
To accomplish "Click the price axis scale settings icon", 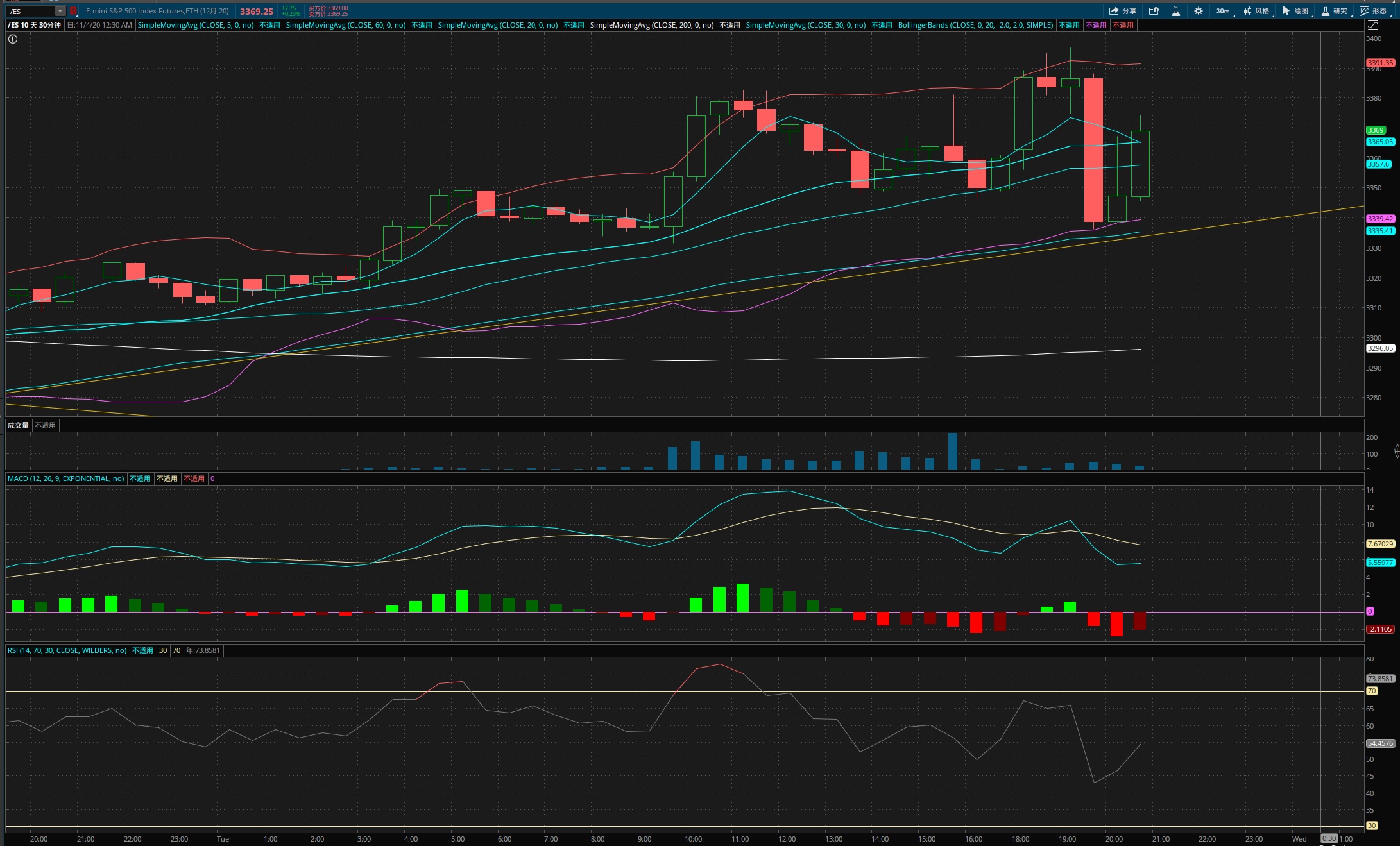I will pos(1373,25).
